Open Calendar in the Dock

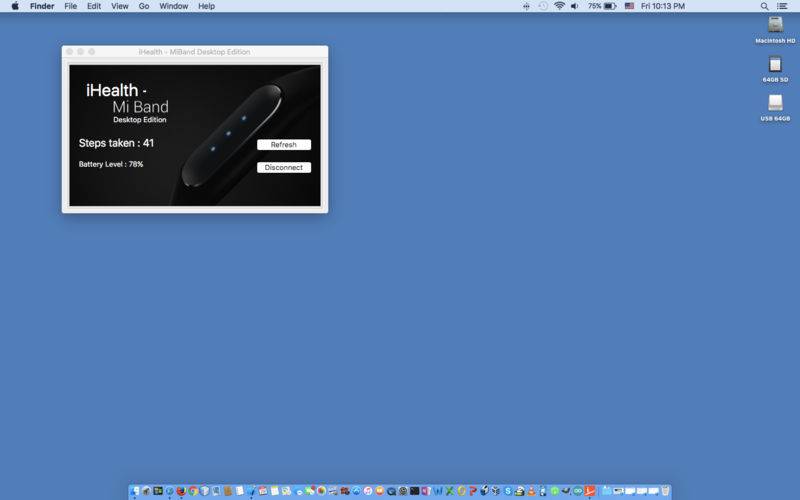tap(263, 491)
